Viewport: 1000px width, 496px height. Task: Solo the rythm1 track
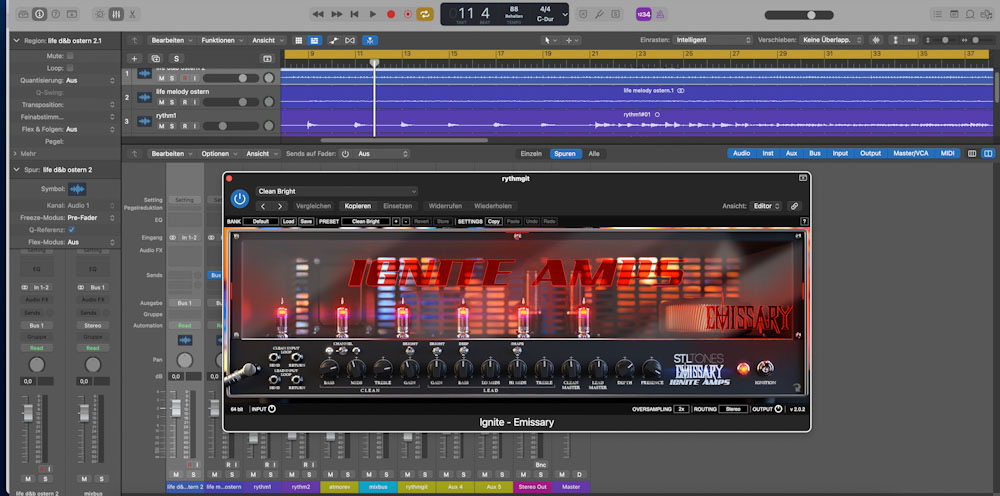pyautogui.click(x=172, y=126)
